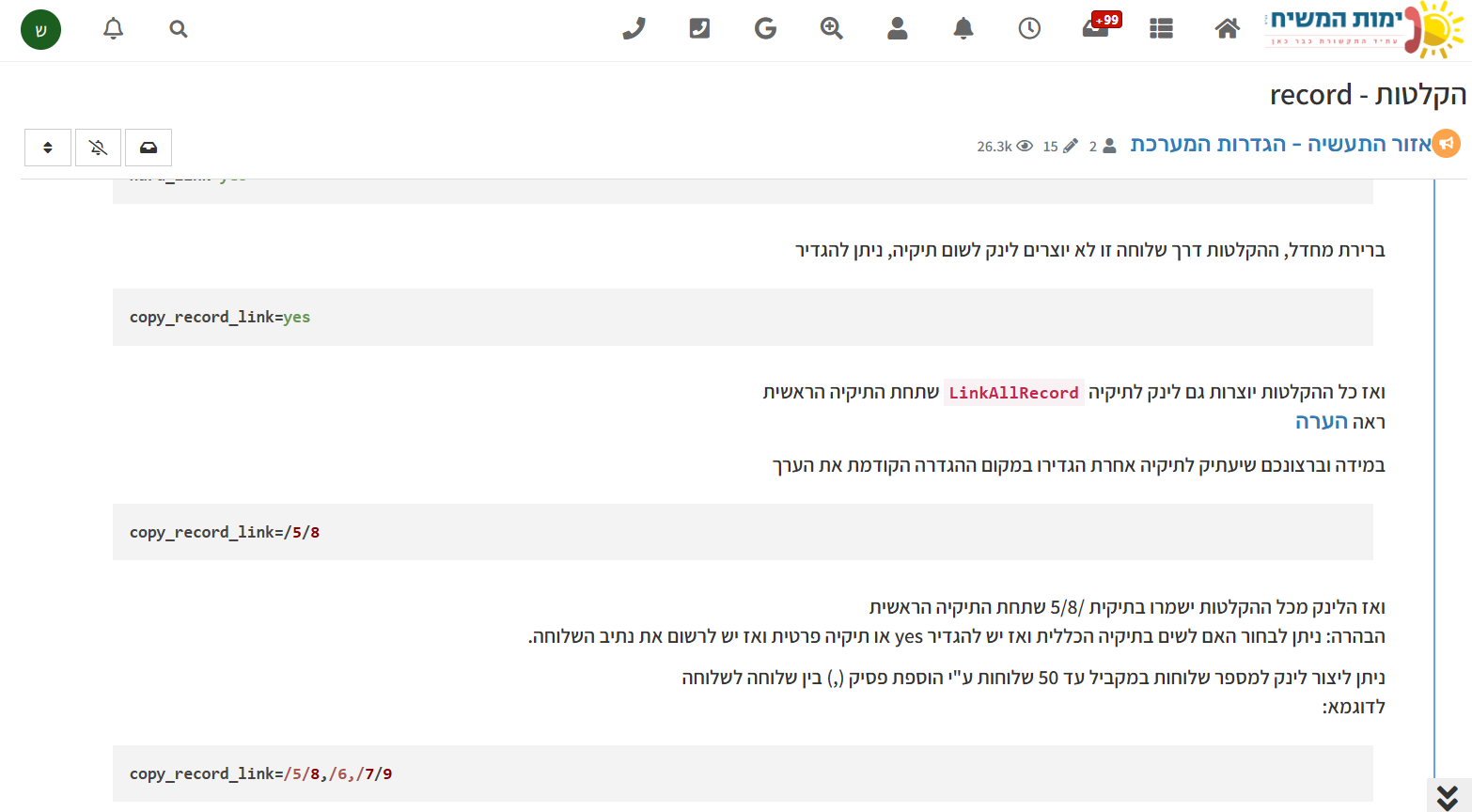Screen dimensions: 1472x812
Task: Click the magnifier-plus search icon
Action: tap(831, 29)
